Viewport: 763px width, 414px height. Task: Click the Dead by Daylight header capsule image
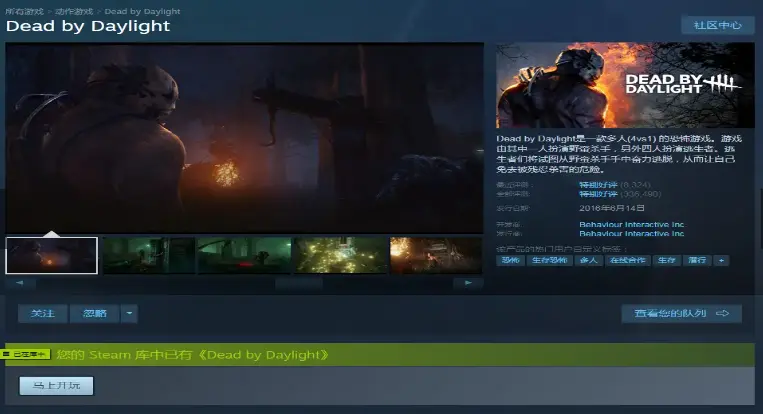point(625,85)
